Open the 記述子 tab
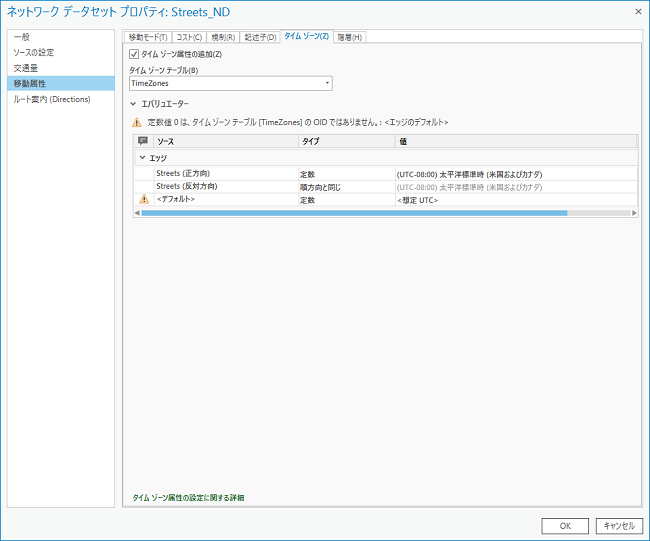 click(261, 37)
